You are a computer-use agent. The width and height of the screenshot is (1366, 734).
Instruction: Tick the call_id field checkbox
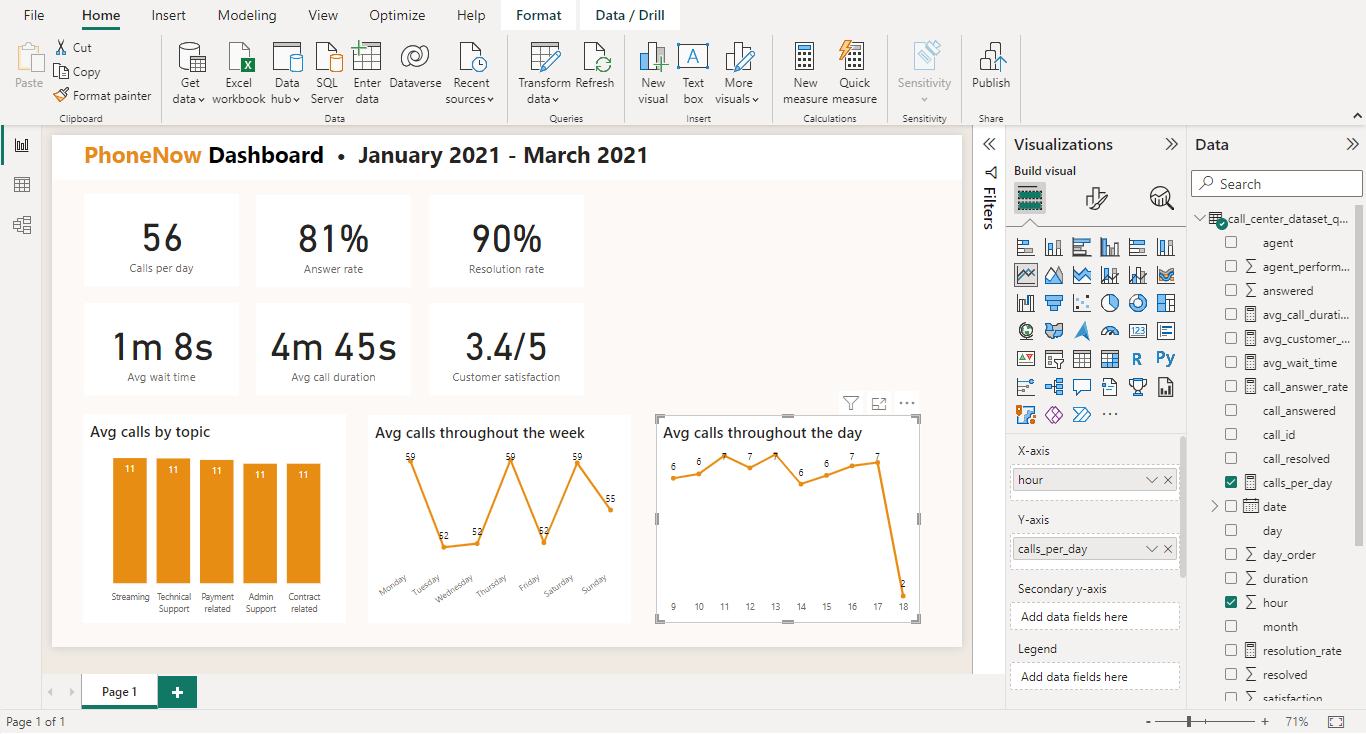tap(1231, 434)
